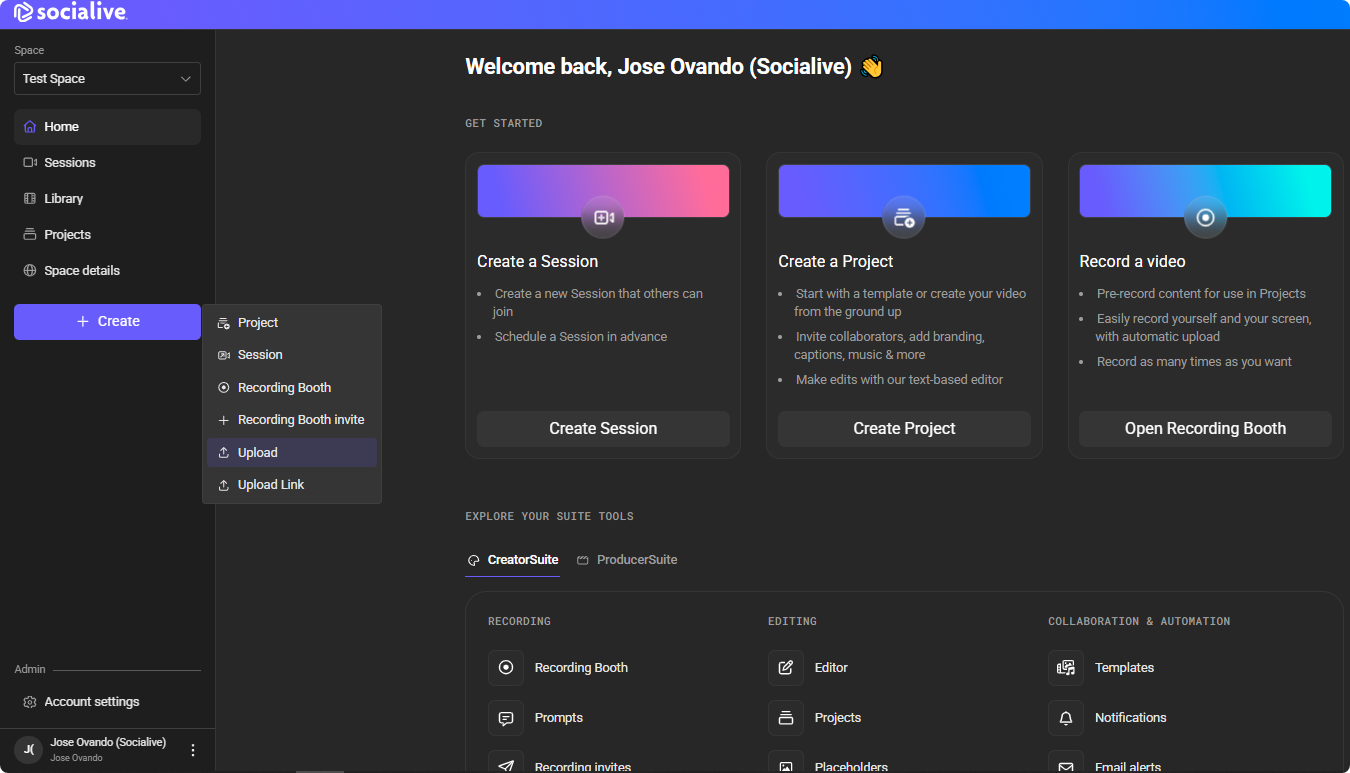Select Upload Link from the Create menu
Screen dimensions: 1350x773
[292, 485]
